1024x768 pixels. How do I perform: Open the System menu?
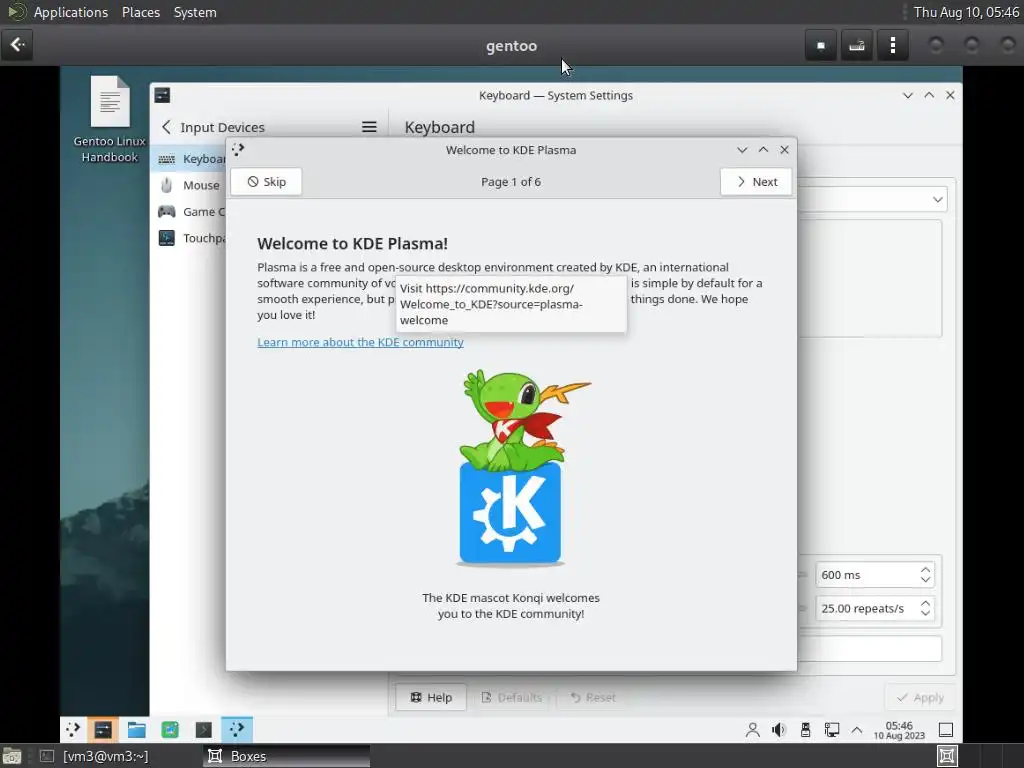coord(195,12)
